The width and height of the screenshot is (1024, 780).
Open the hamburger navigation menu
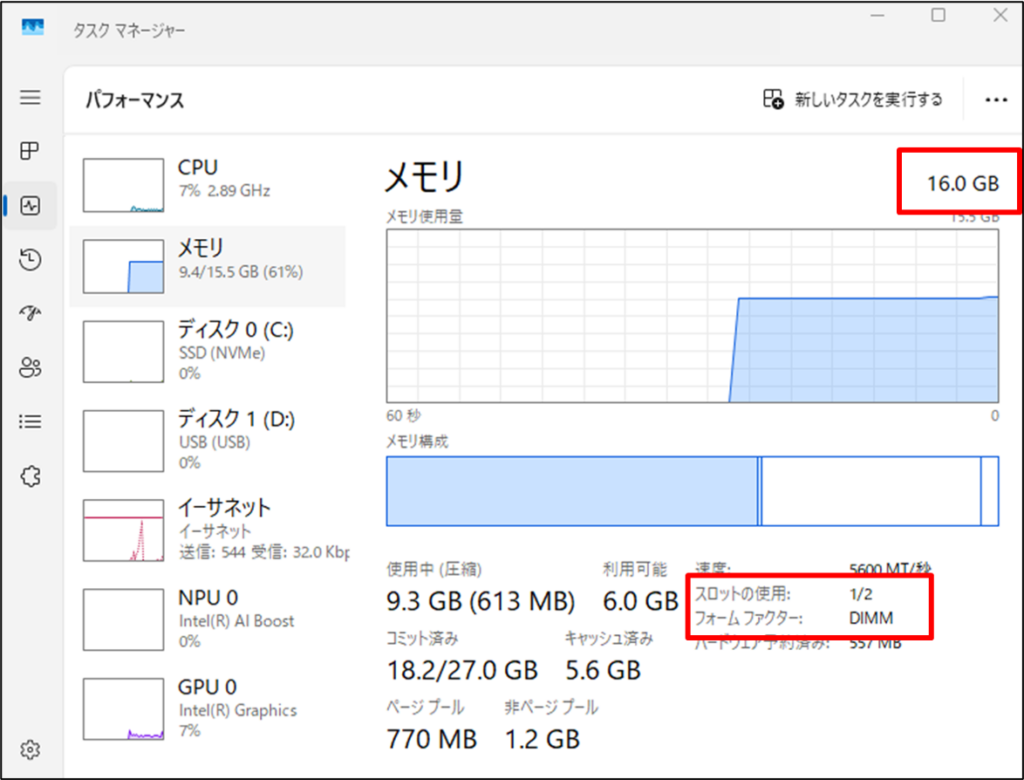(30, 97)
